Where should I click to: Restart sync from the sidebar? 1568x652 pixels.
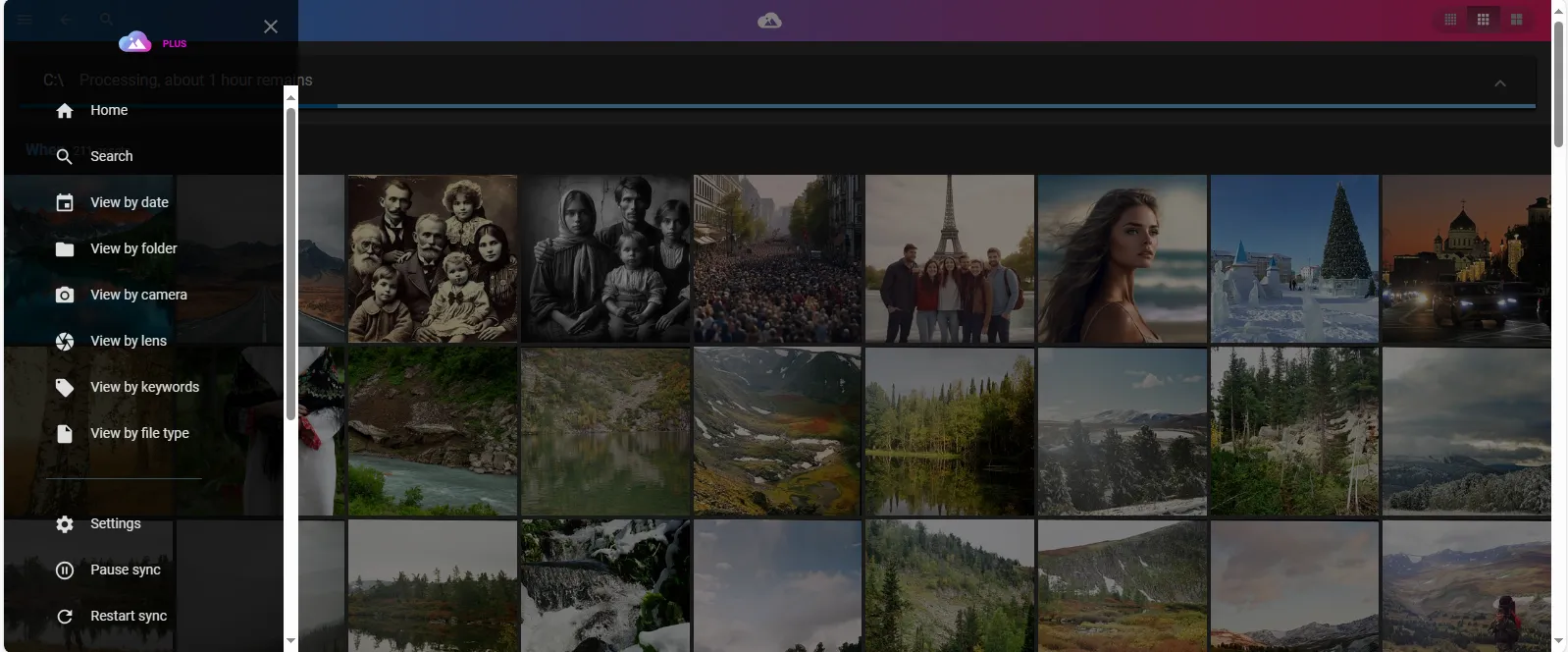click(x=128, y=617)
